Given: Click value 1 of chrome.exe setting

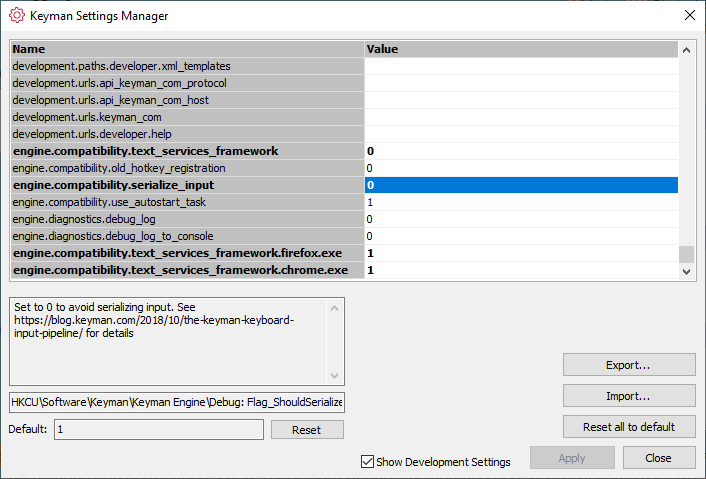Looking at the screenshot, I should 521,270.
